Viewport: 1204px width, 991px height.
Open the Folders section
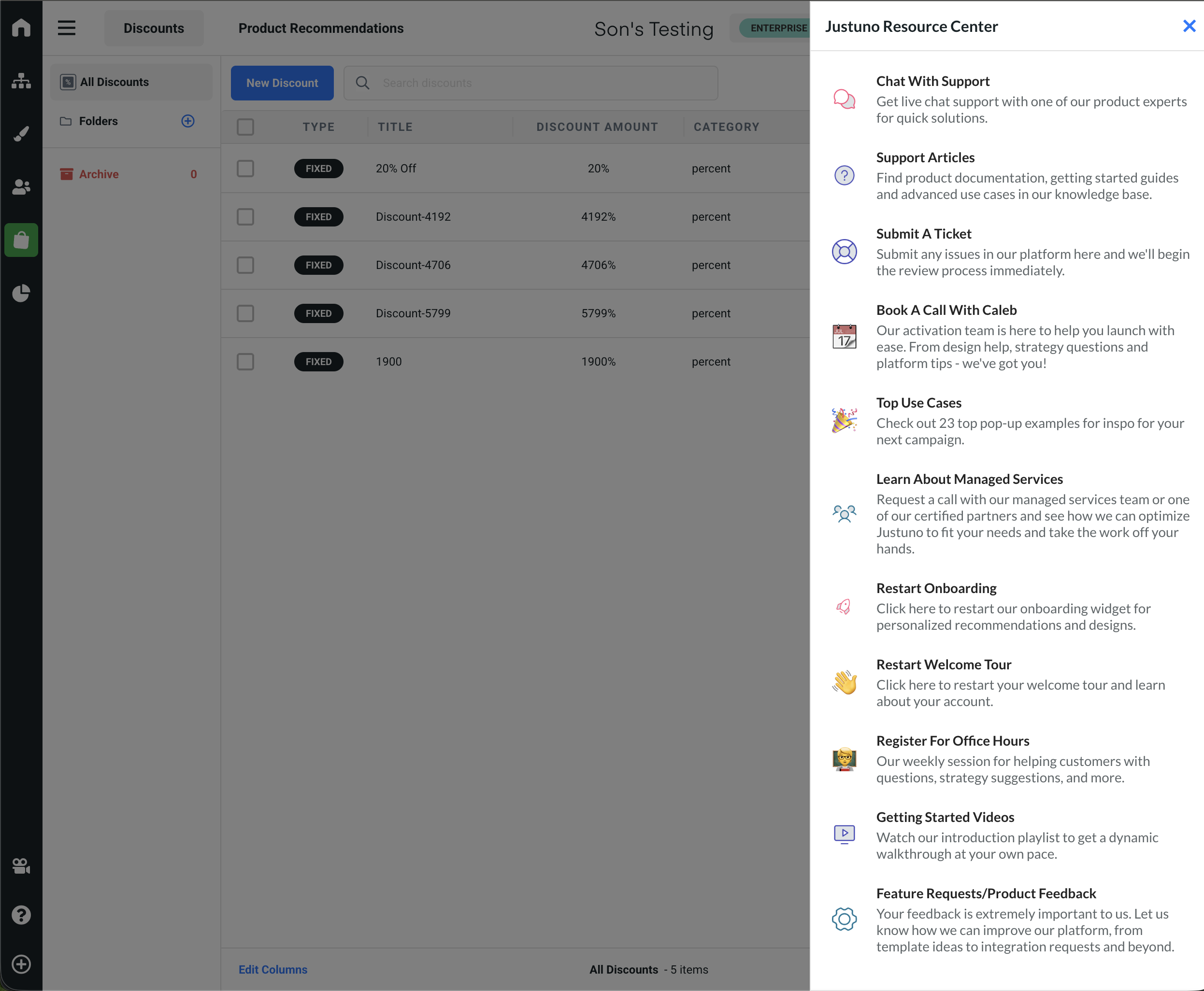(98, 121)
